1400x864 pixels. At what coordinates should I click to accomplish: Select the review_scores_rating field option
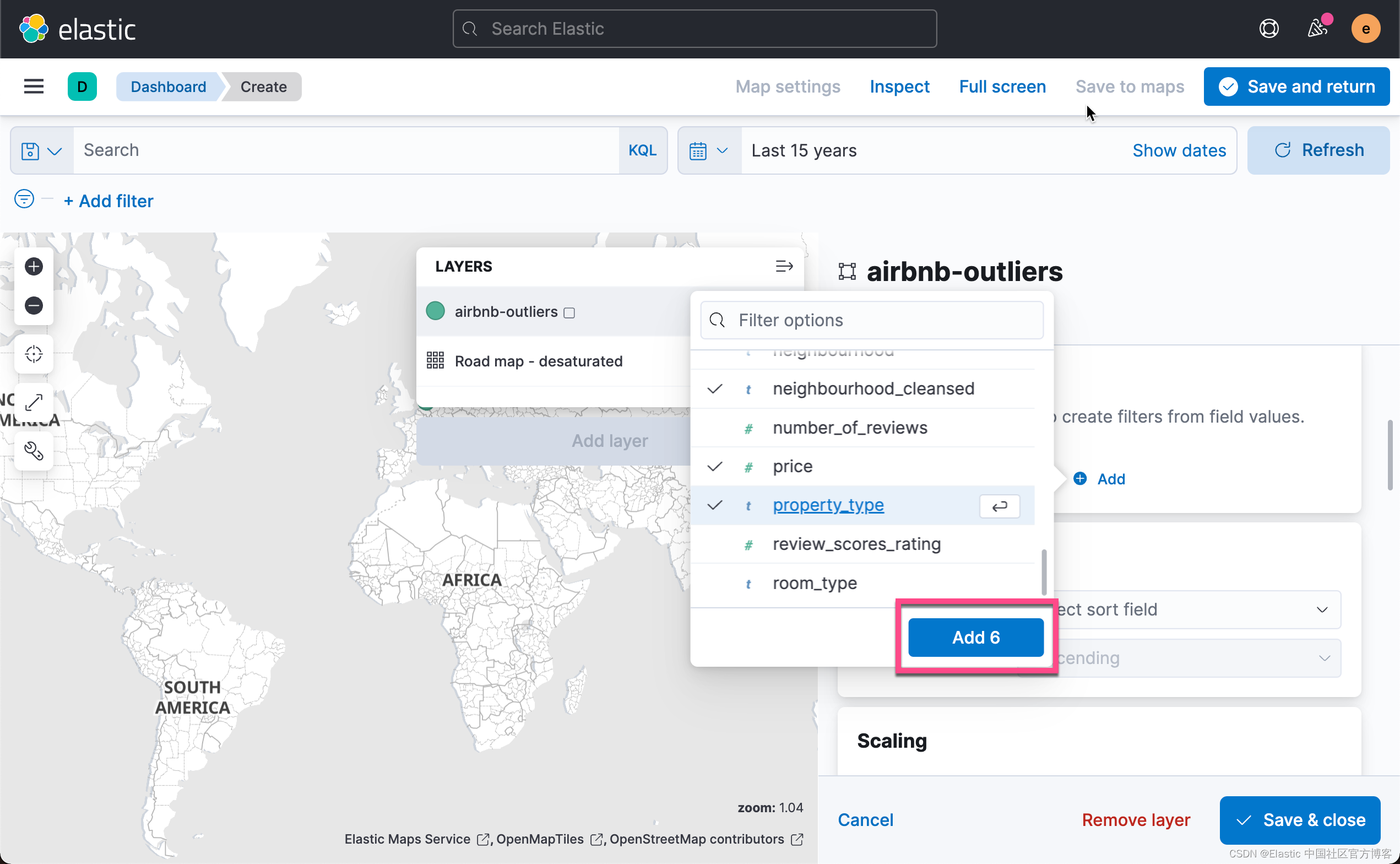pyautogui.click(x=862, y=544)
